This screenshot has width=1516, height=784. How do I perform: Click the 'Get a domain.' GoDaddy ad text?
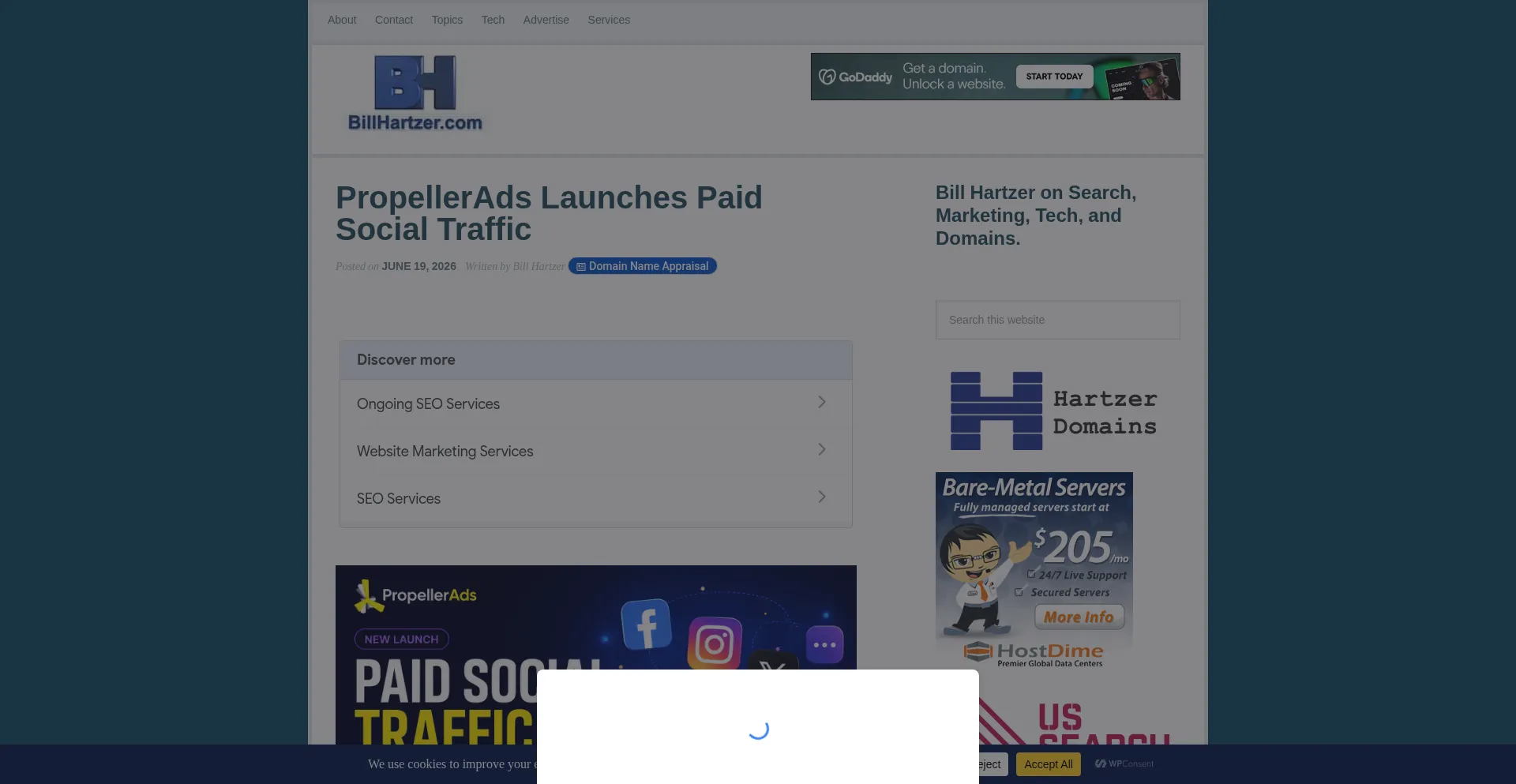point(944,69)
